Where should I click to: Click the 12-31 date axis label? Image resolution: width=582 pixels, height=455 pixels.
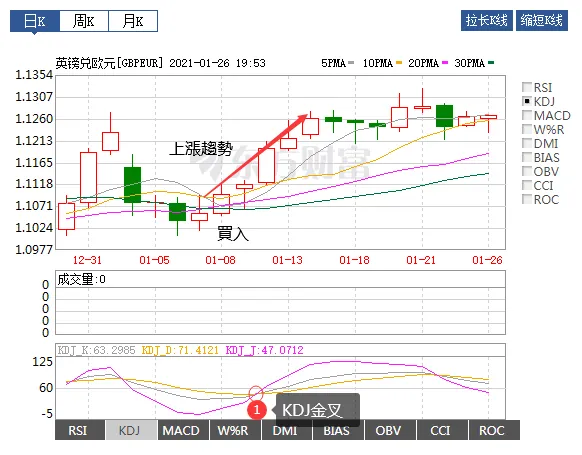(87, 260)
